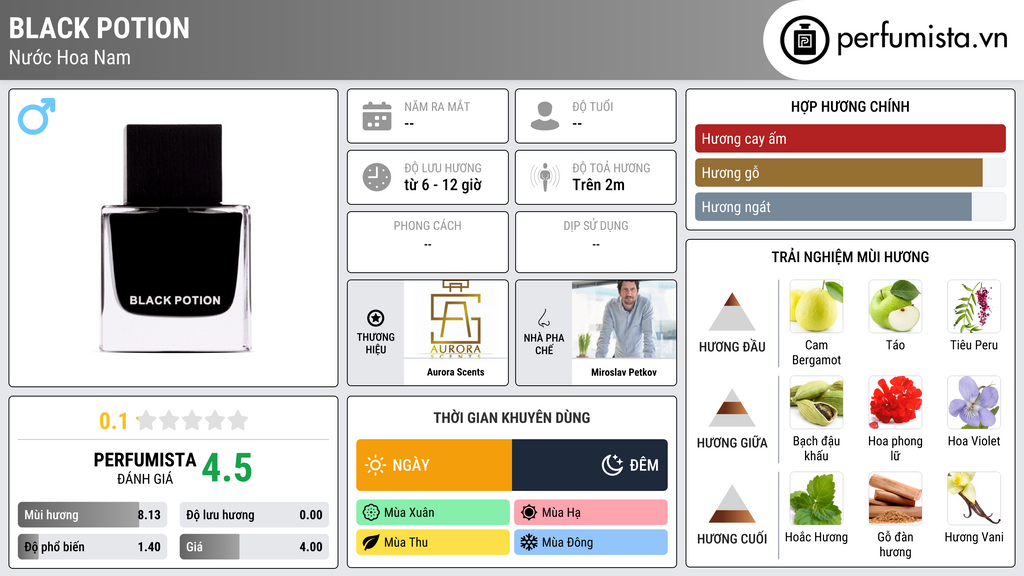1024x576 pixels.
Task: Click the leaf icon in Mùa Thu
Action: point(371,542)
